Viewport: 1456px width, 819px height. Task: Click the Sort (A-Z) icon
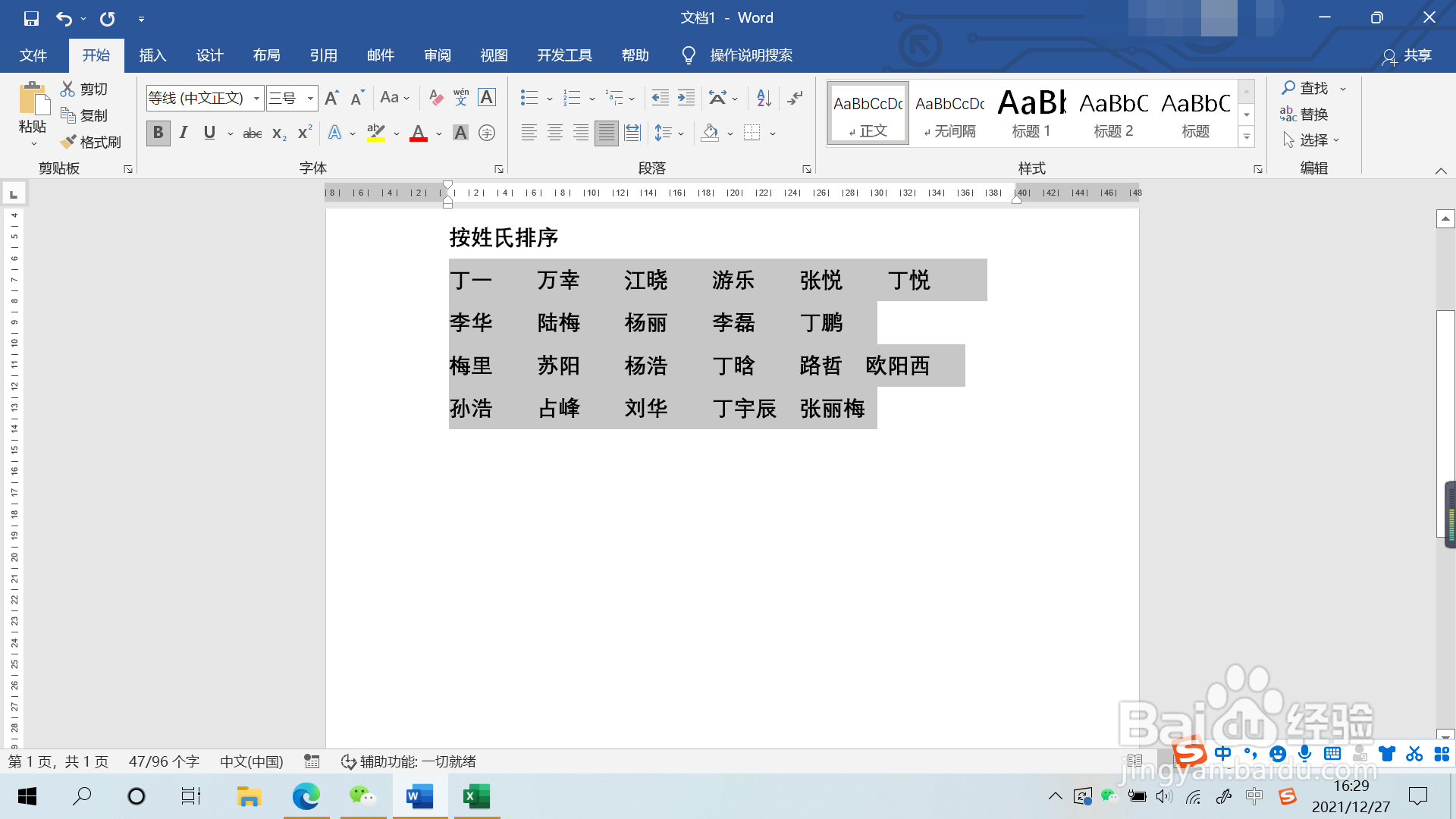(x=764, y=98)
